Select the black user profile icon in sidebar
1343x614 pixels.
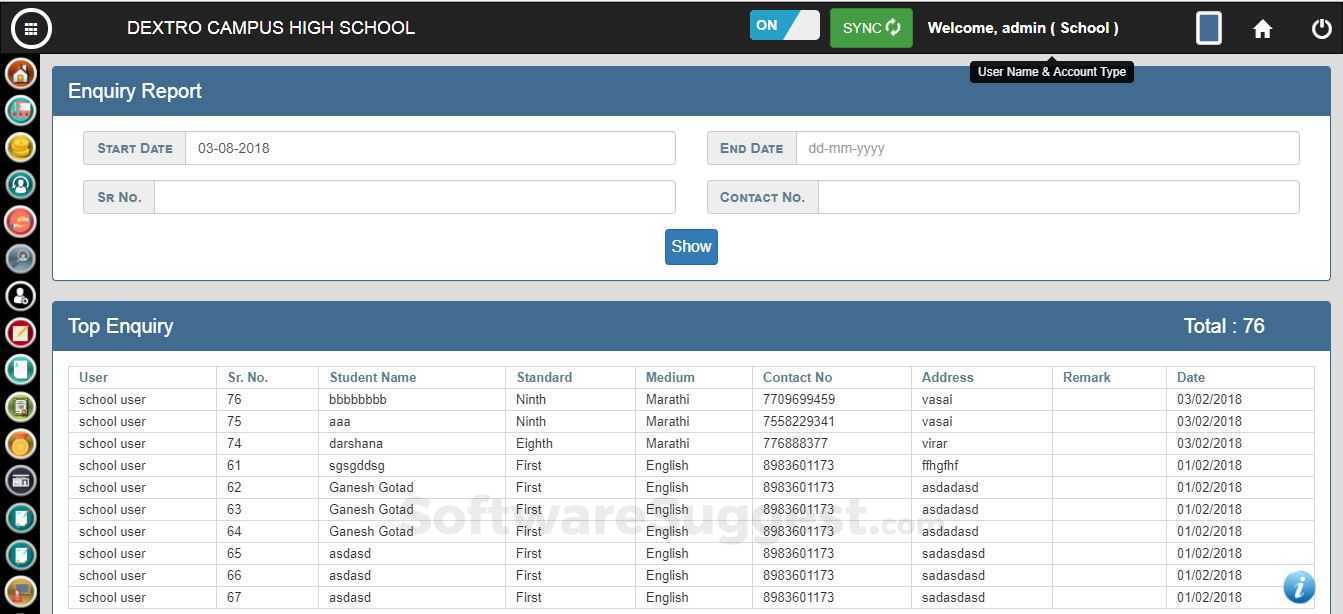click(x=20, y=295)
